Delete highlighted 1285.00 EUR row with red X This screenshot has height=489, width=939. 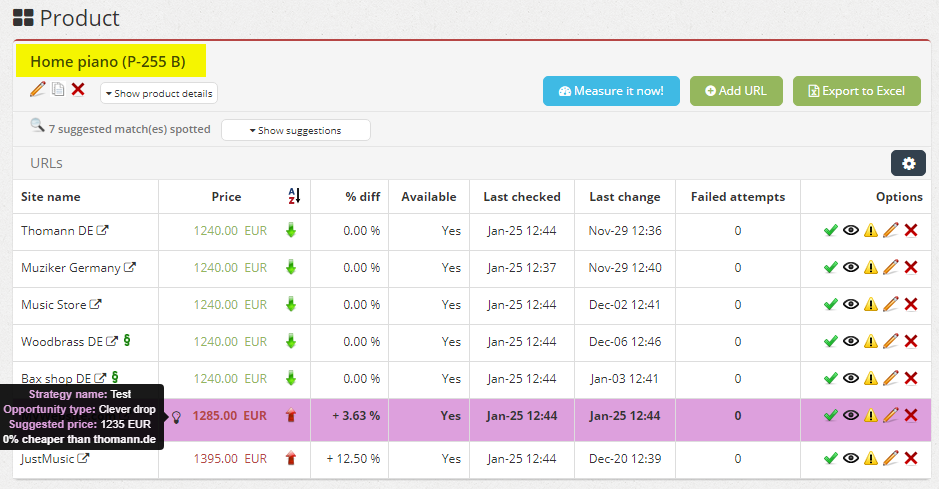[x=911, y=415]
